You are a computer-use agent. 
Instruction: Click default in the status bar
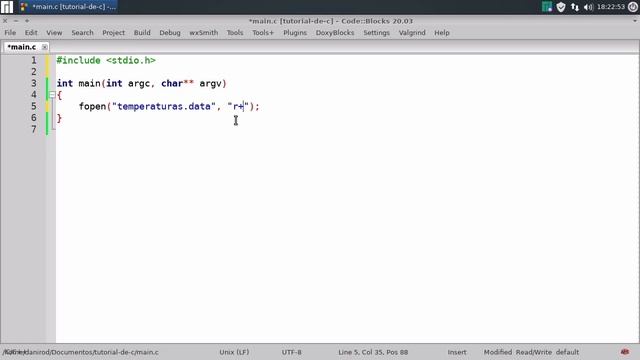(x=567, y=352)
